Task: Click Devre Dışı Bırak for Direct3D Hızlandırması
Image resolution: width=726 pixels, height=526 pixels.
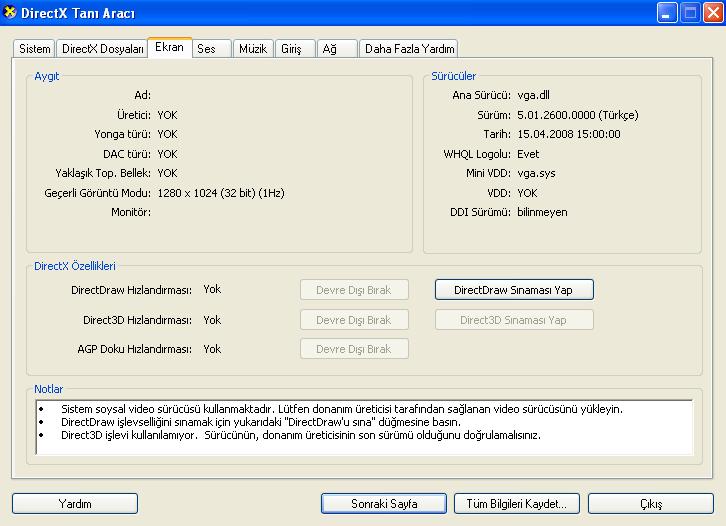Action: pyautogui.click(x=354, y=320)
